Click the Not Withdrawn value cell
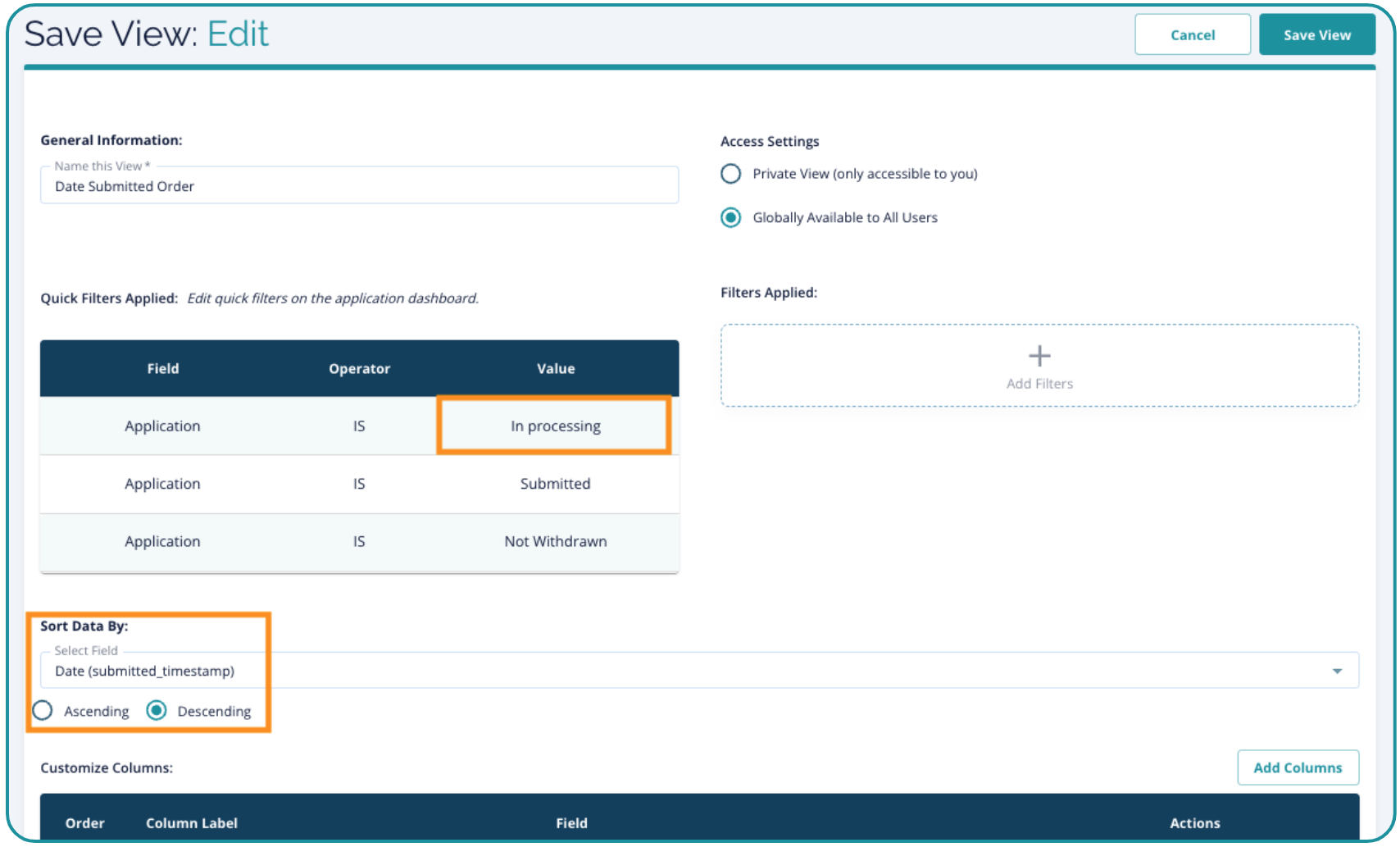 (555, 541)
